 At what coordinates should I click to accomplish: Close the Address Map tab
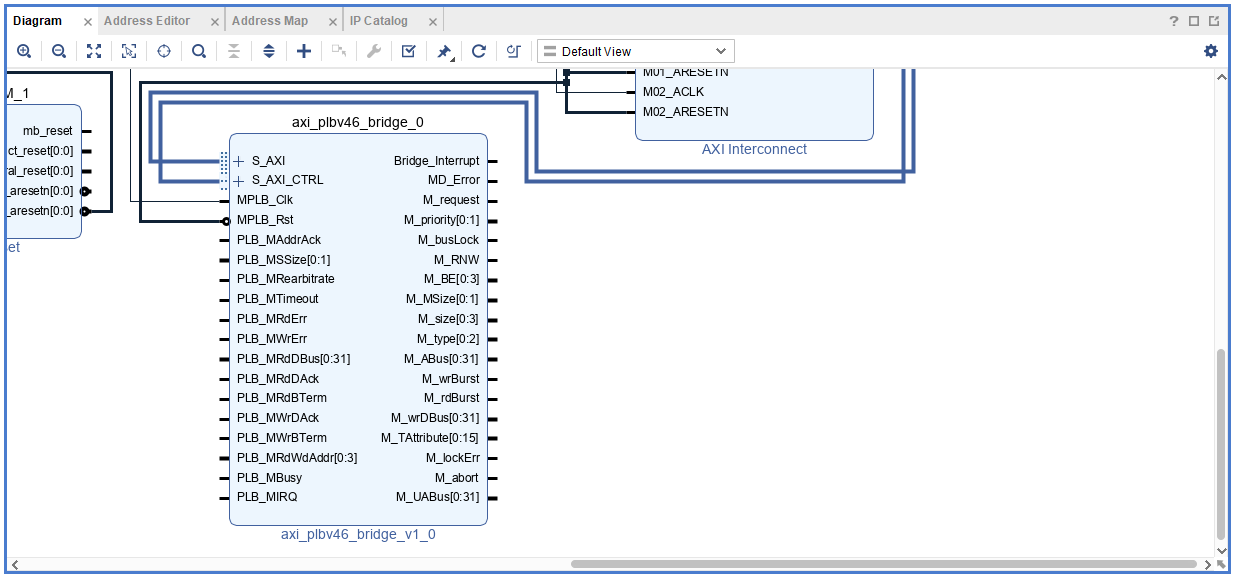(333, 21)
